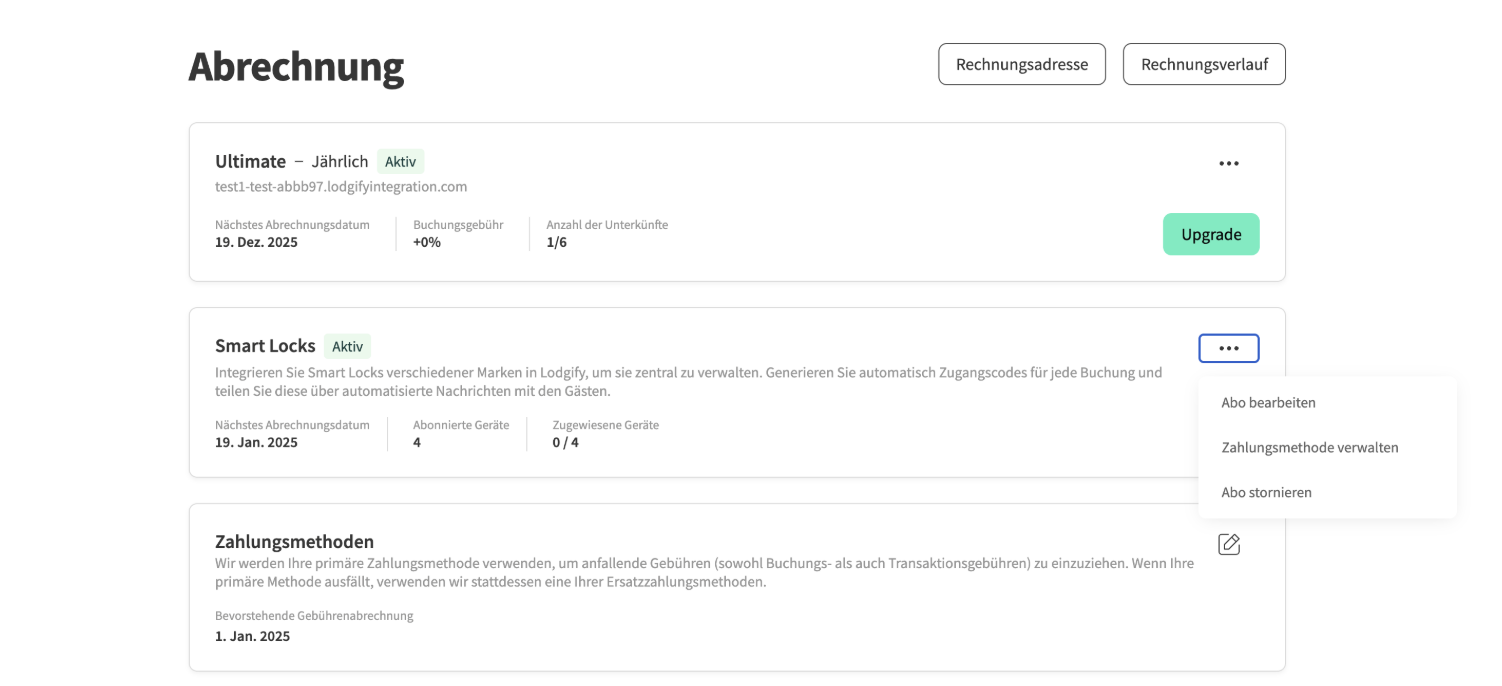
Task: Click the edit pencil icon beside Zahlungsmethoden
Action: (x=1229, y=543)
